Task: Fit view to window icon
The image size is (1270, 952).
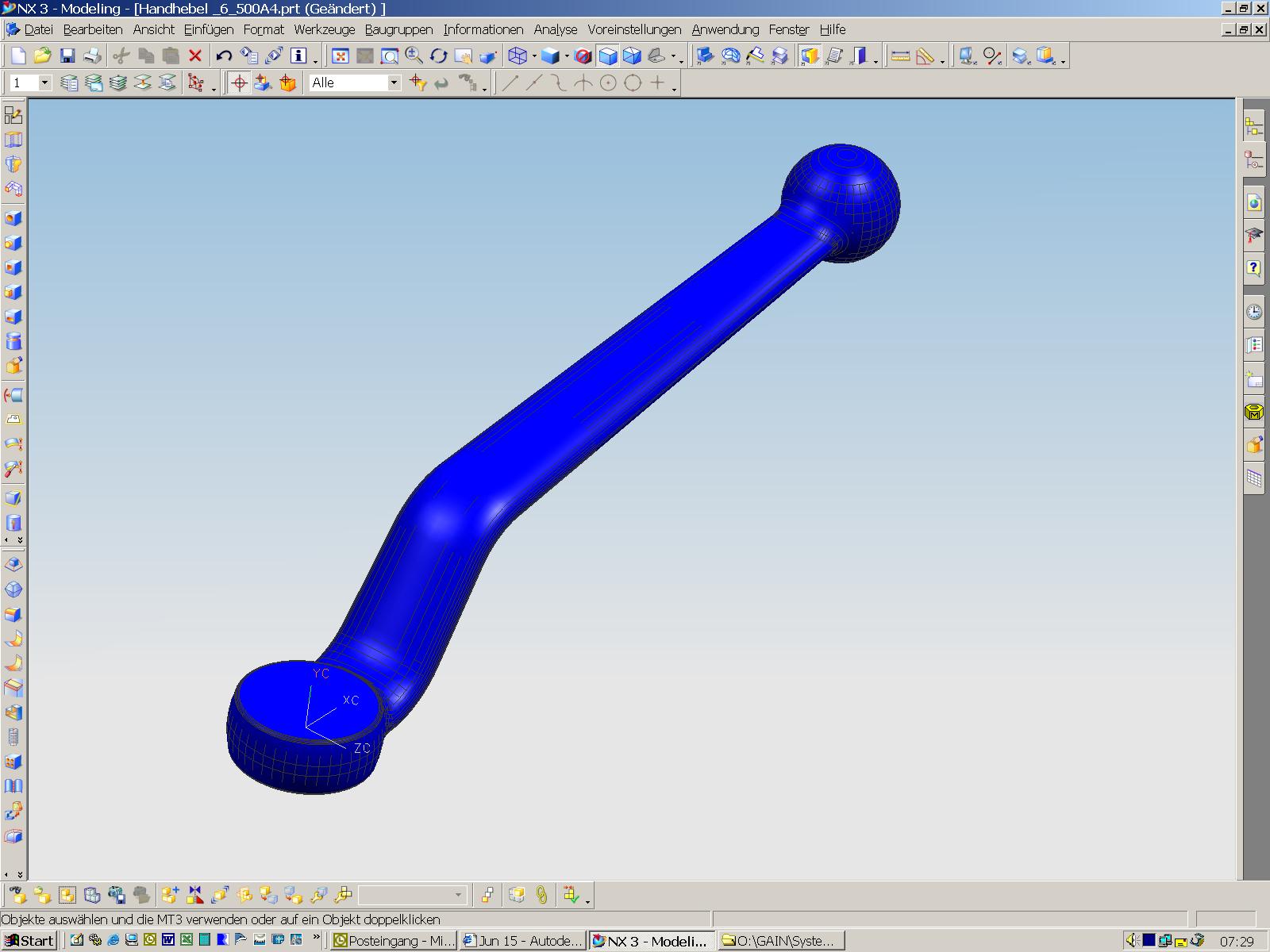Action: click(341, 56)
